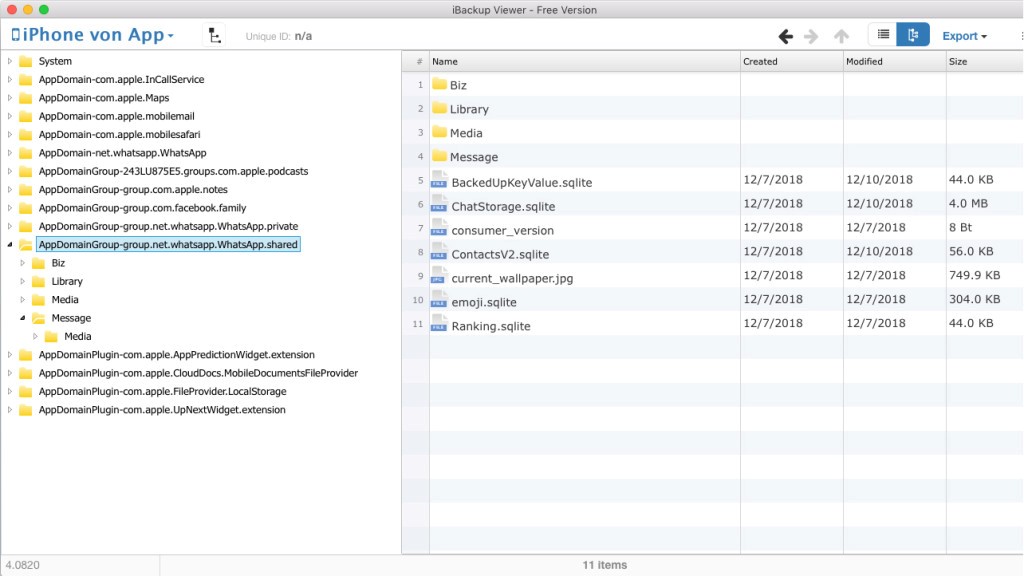Click the current_wallpaper.jpg file icon

[439, 276]
